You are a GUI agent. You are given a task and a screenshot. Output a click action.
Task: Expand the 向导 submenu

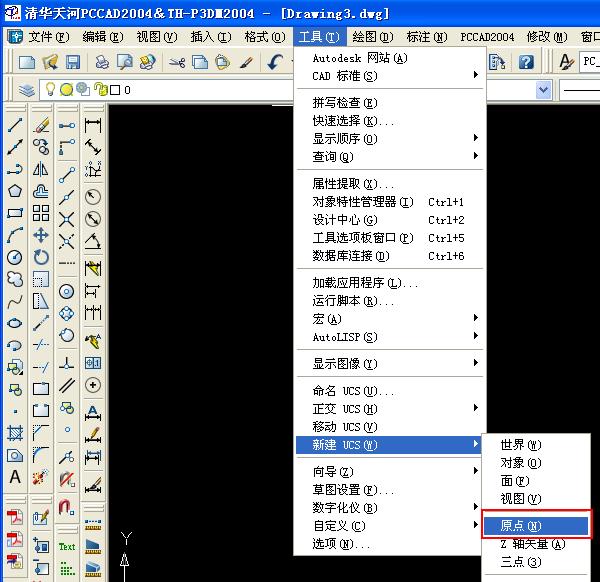(390, 471)
